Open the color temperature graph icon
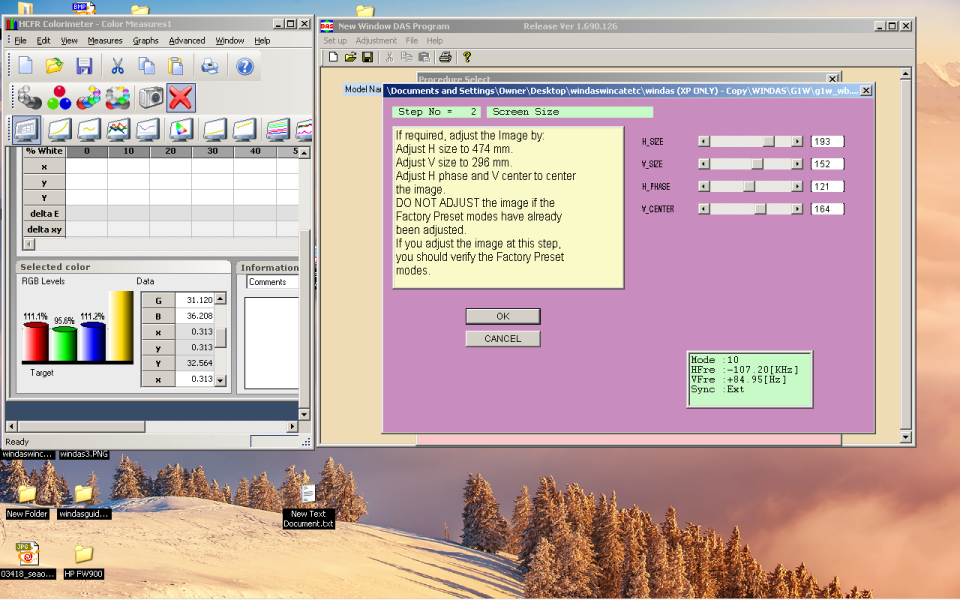Screen dimensions: 960x600 click(148, 129)
